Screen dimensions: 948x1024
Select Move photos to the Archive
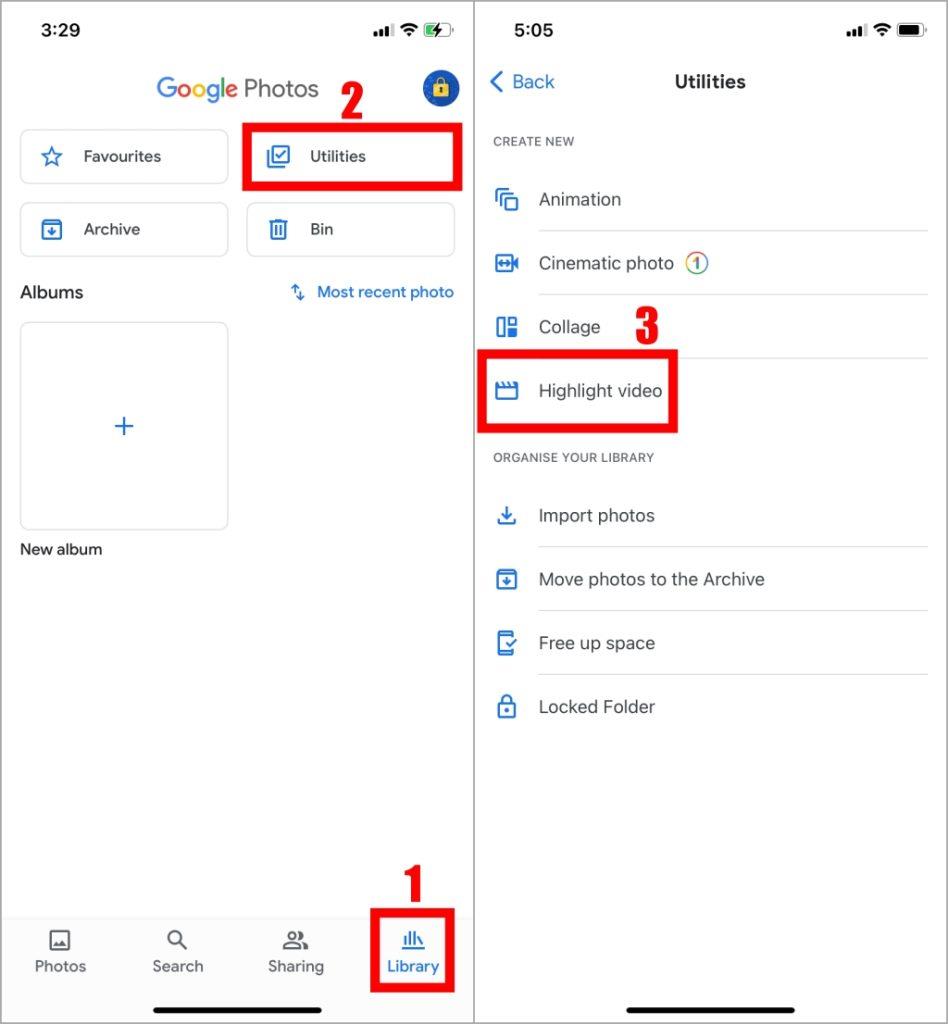pyautogui.click(x=710, y=579)
